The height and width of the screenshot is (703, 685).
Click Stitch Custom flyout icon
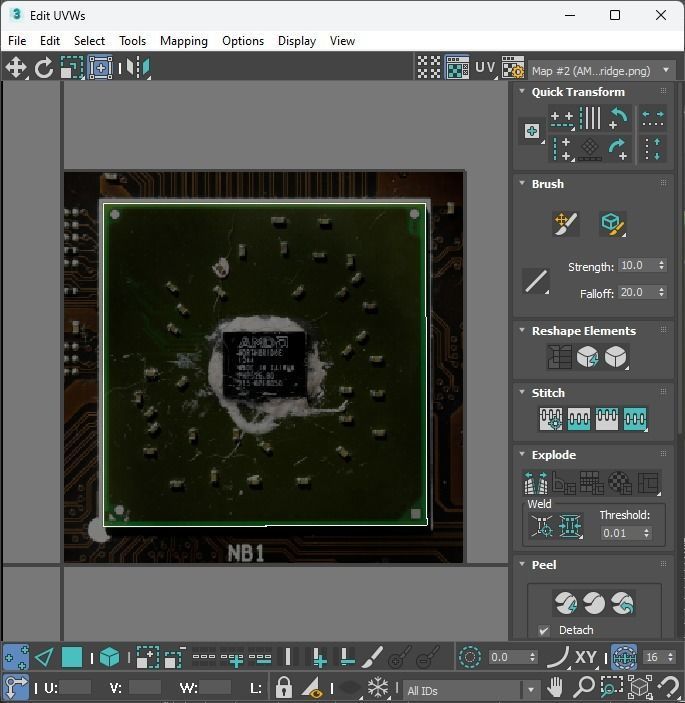[x=635, y=419]
